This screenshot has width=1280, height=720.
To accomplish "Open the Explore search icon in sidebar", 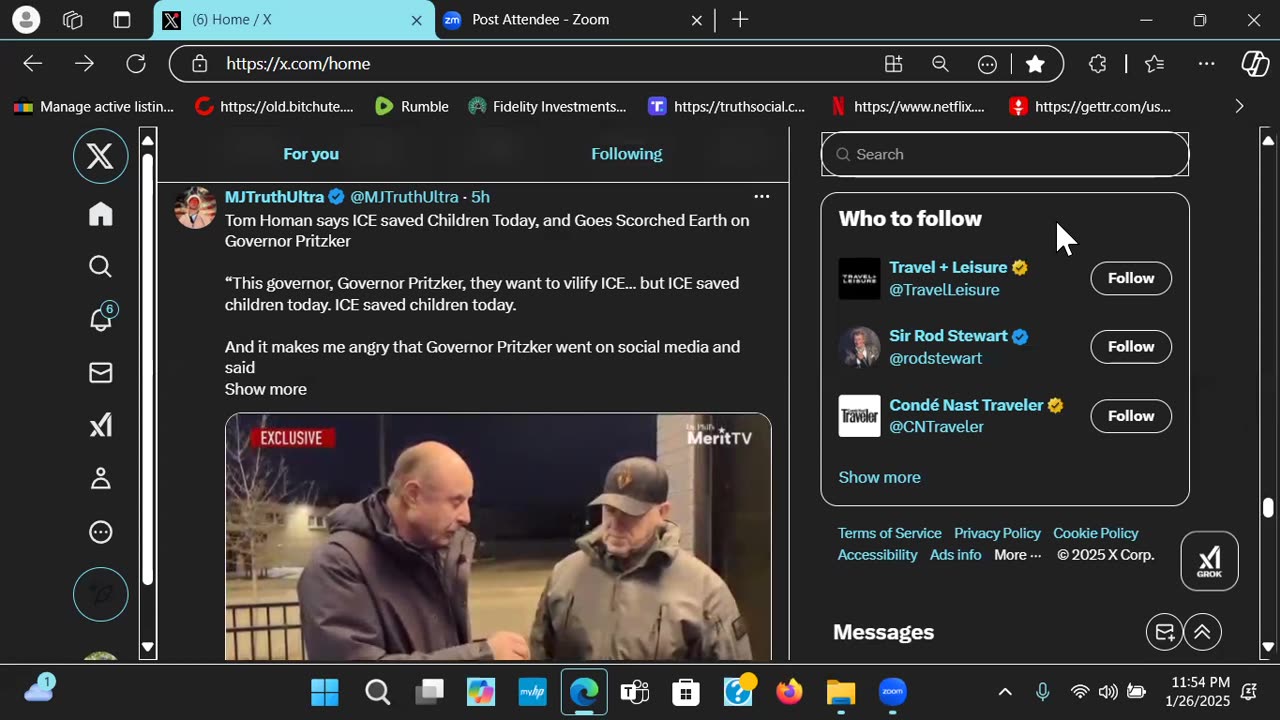I will (x=100, y=266).
